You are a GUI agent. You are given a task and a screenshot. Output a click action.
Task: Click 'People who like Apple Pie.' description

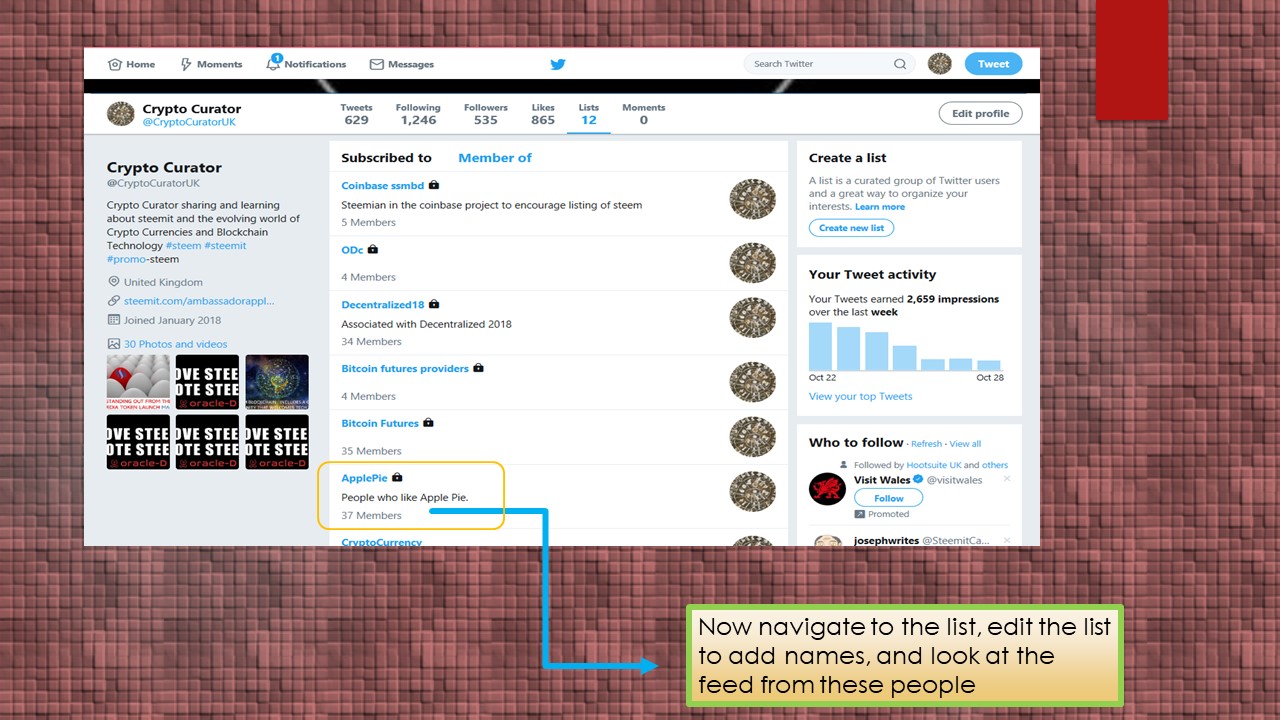[405, 497]
